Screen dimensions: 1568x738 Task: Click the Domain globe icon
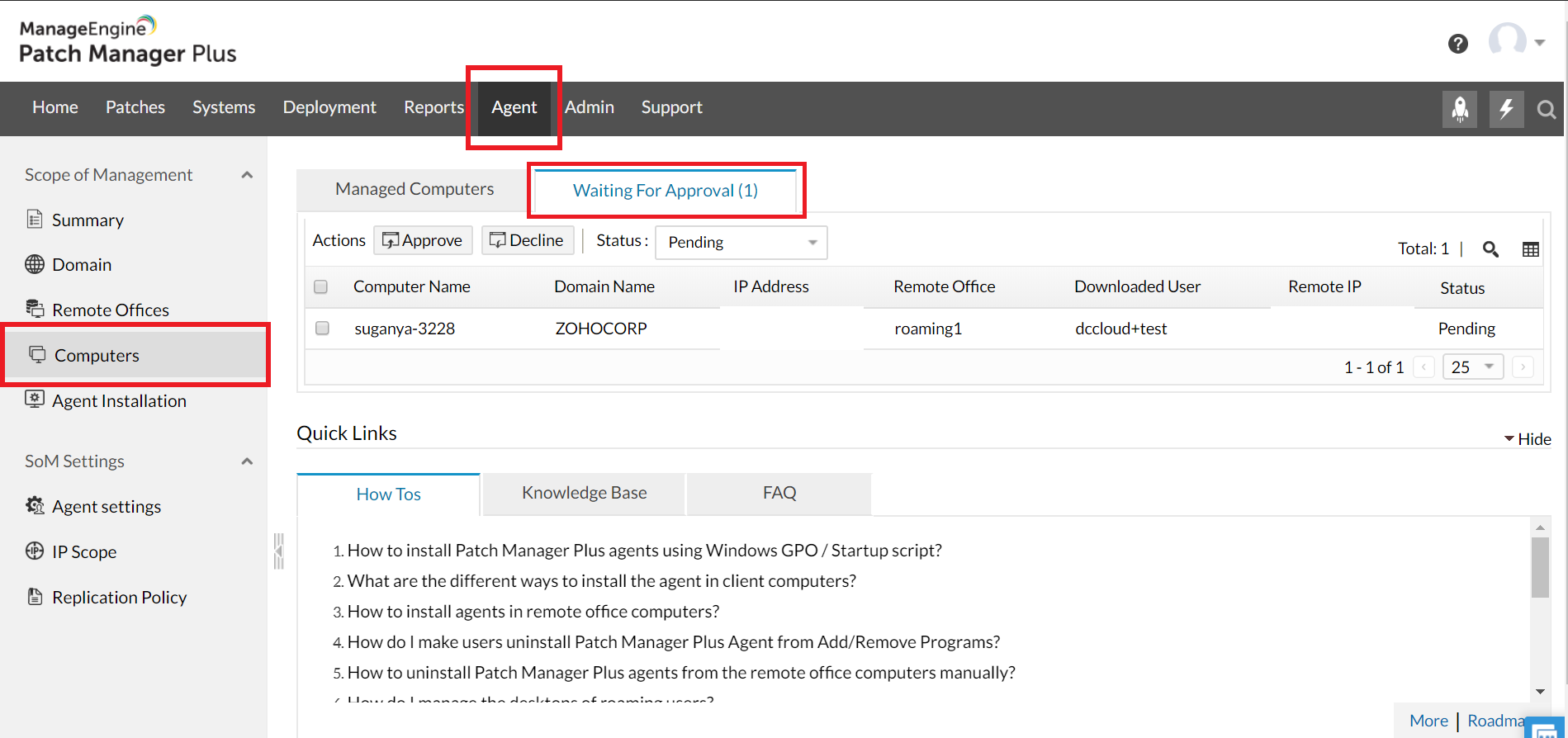(35, 264)
